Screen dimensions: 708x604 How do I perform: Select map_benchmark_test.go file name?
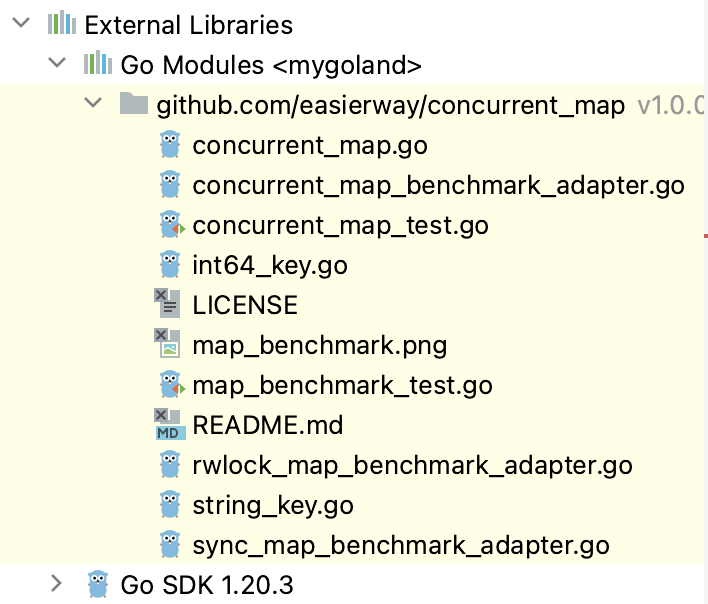(x=342, y=386)
